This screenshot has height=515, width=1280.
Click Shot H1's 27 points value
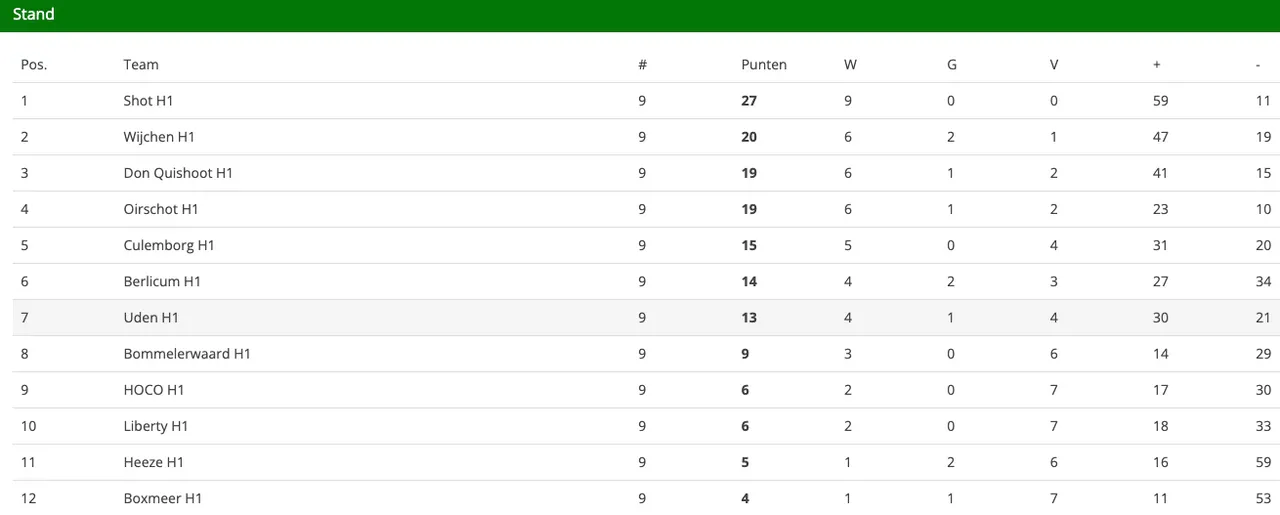tap(749, 101)
